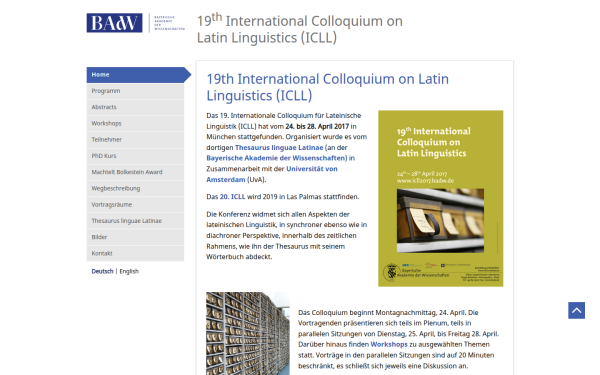Screen dimensions: 600x375
Task: Switch language to Deutsch
Action: [102, 271]
